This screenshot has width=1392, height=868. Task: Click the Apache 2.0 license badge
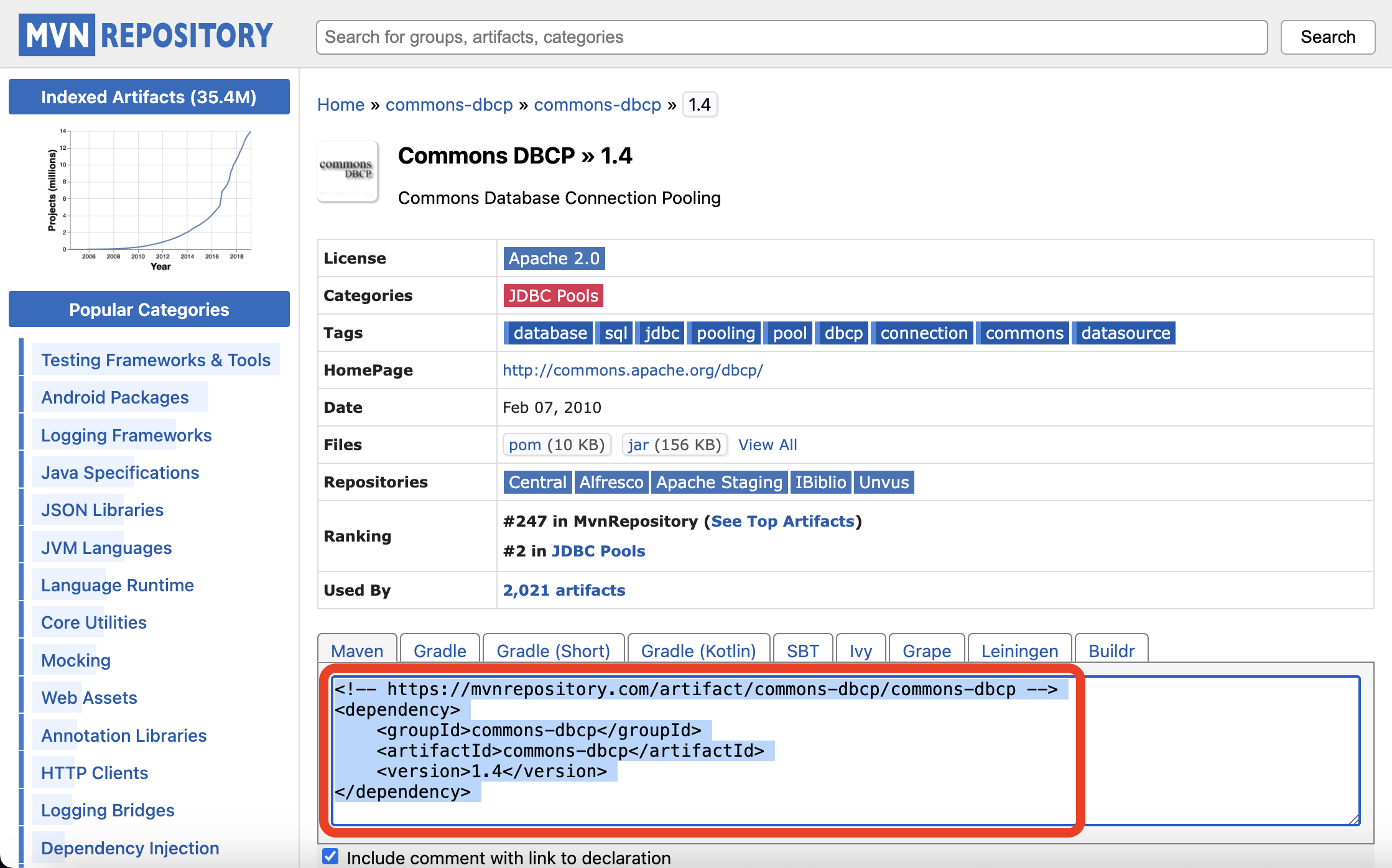point(553,258)
